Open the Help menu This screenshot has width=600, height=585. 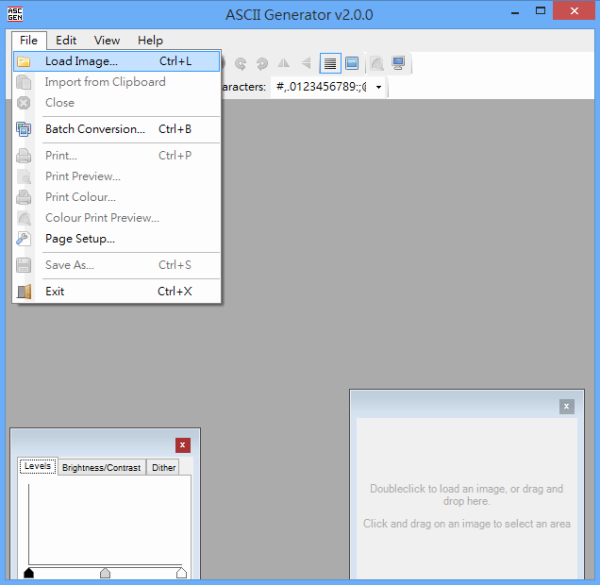point(150,40)
